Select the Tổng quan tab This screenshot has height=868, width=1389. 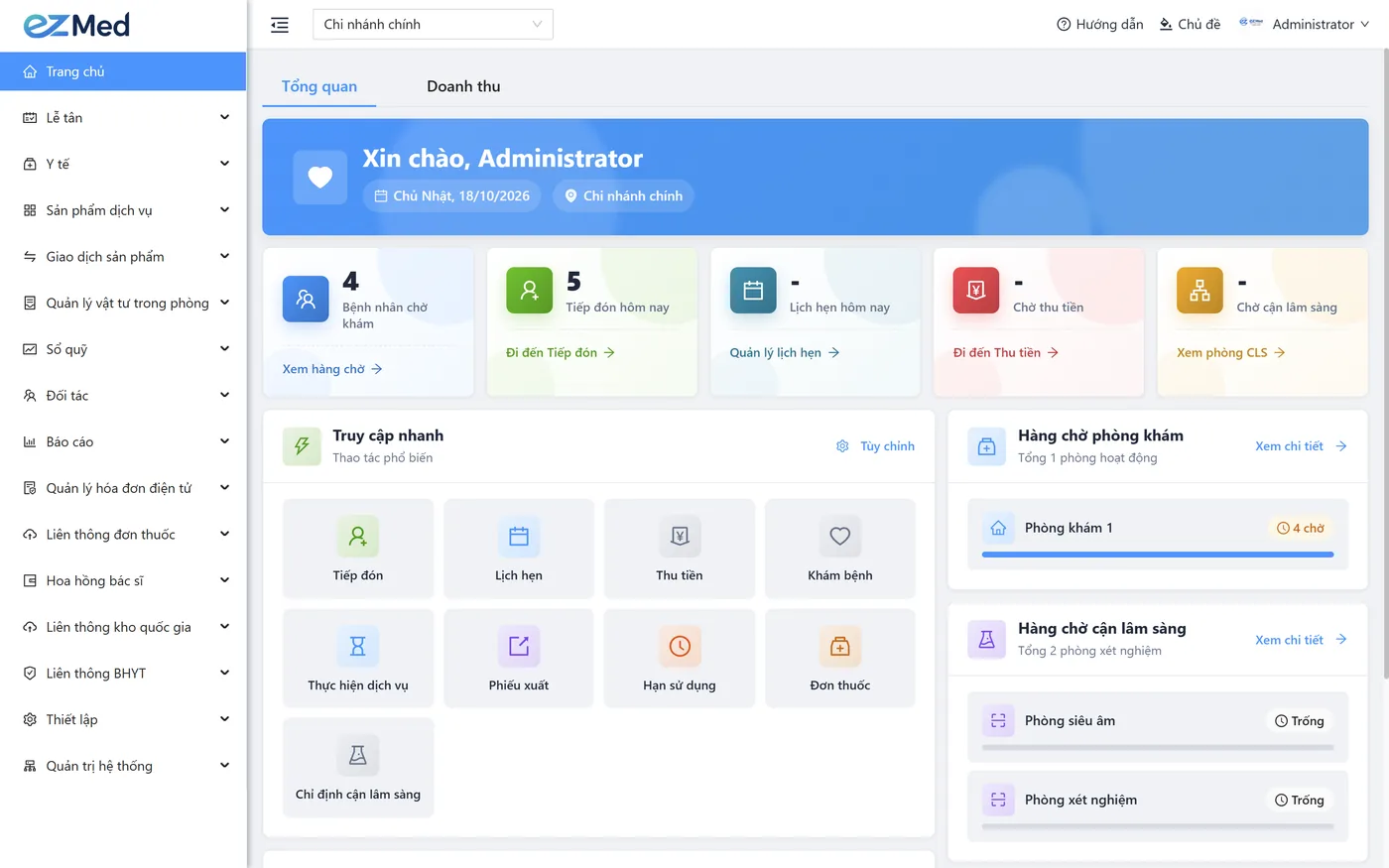pos(319,86)
